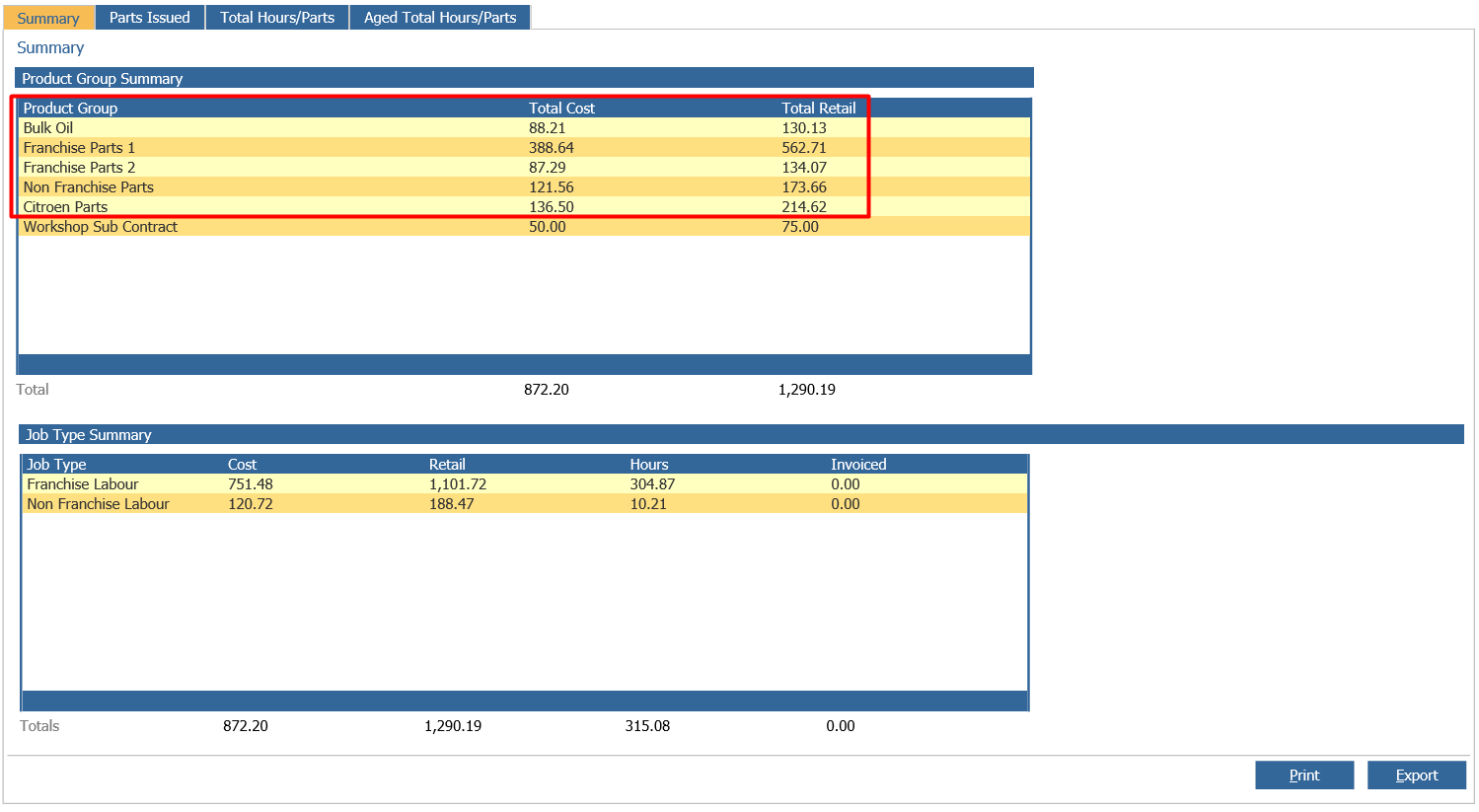Image resolution: width=1479 pixels, height=812 pixels.
Task: Click Non Franchise Labour cost 120.72
Action: pyautogui.click(x=251, y=504)
